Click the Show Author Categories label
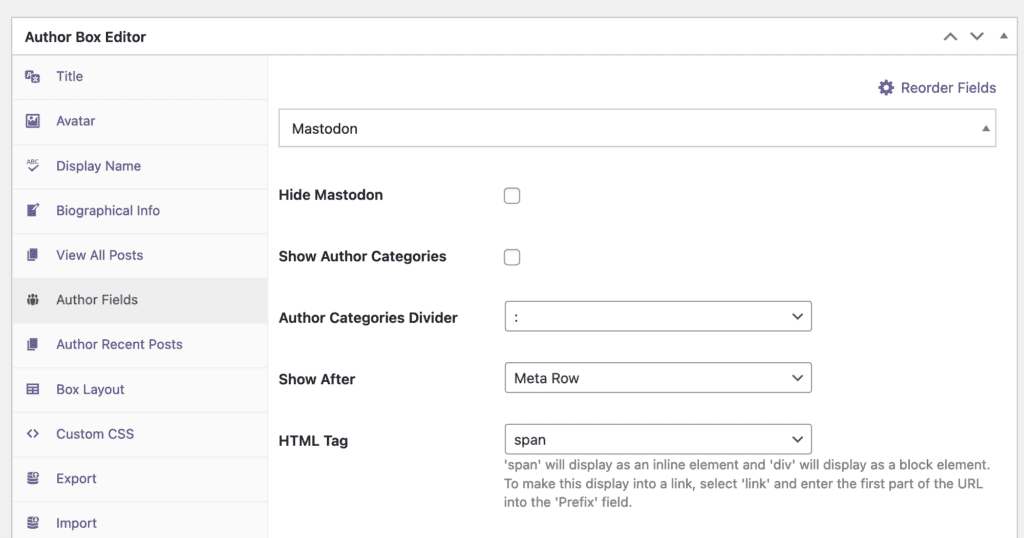The image size is (1024, 538). [x=362, y=257]
